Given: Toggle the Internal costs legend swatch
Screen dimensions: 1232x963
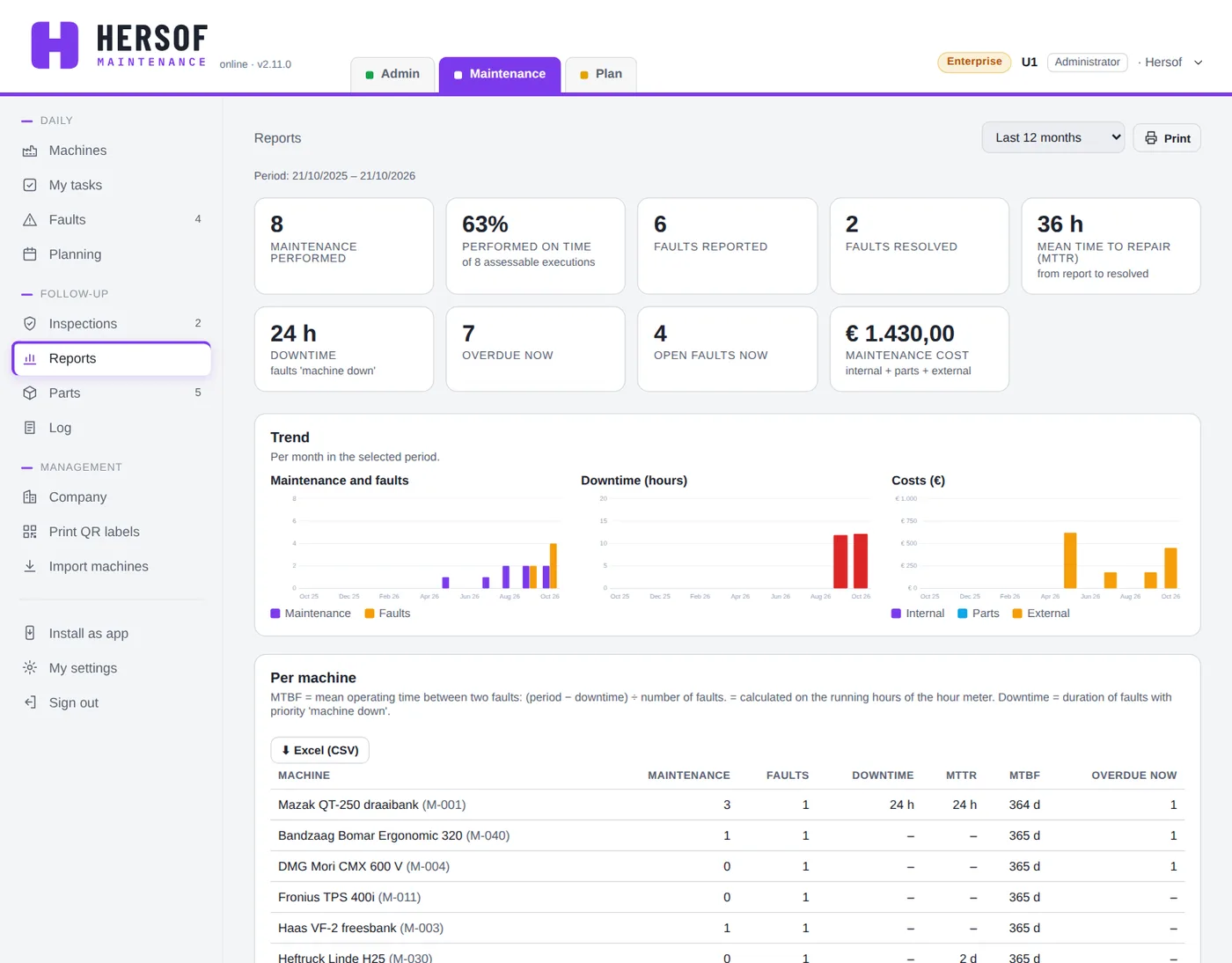Looking at the screenshot, I should point(897,614).
